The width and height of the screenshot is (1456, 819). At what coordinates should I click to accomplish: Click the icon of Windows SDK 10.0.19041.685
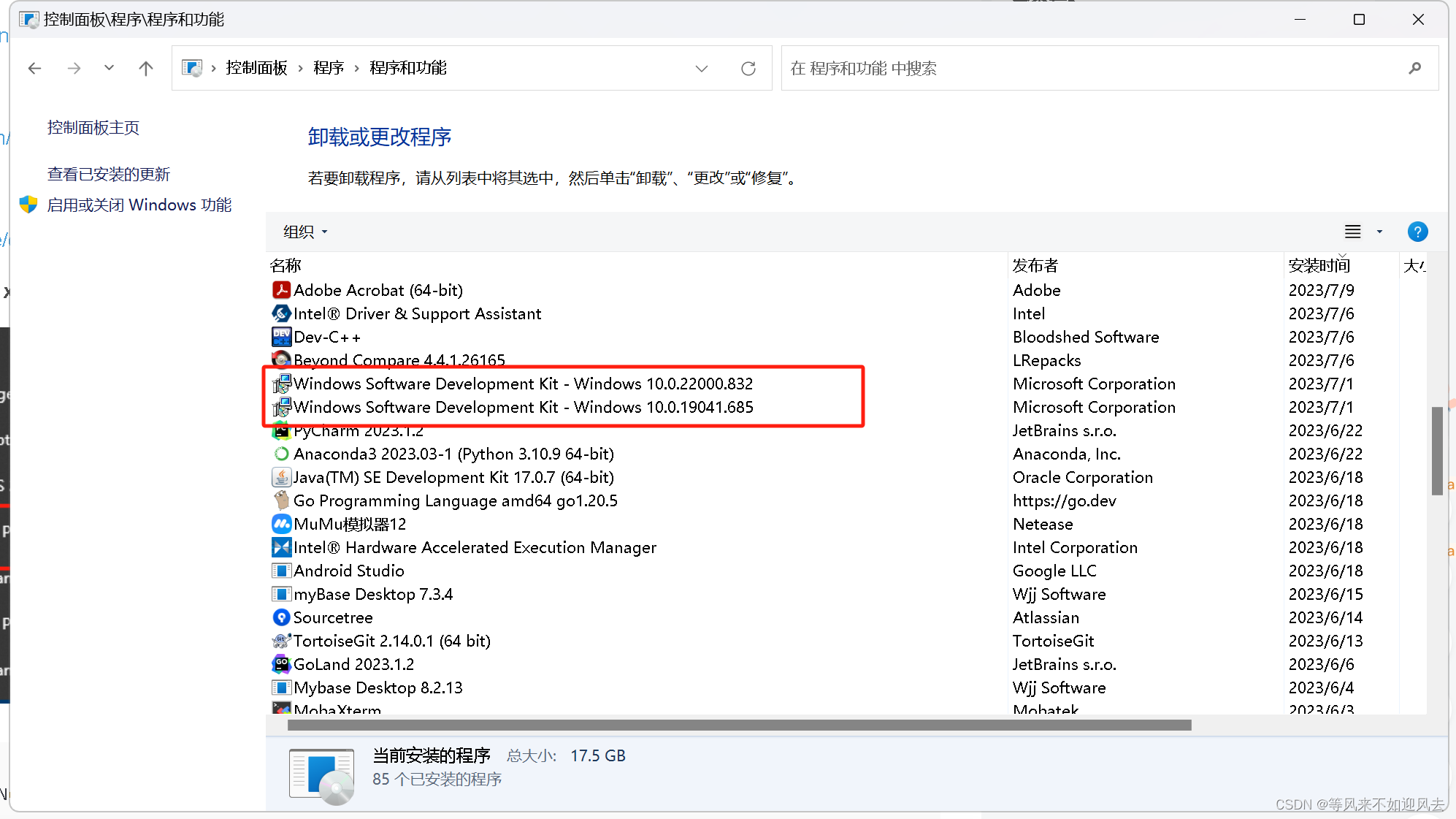[281, 407]
